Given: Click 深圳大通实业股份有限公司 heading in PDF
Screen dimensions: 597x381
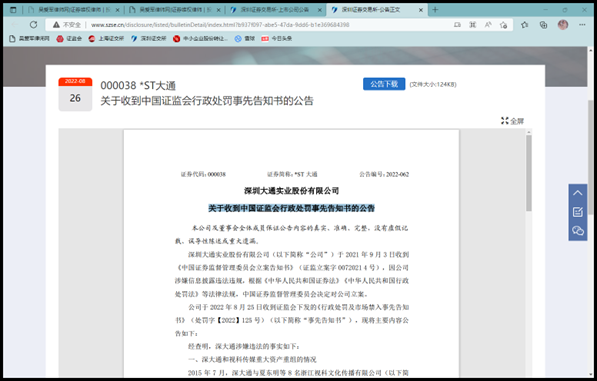Looking at the screenshot, I should tap(291, 191).
